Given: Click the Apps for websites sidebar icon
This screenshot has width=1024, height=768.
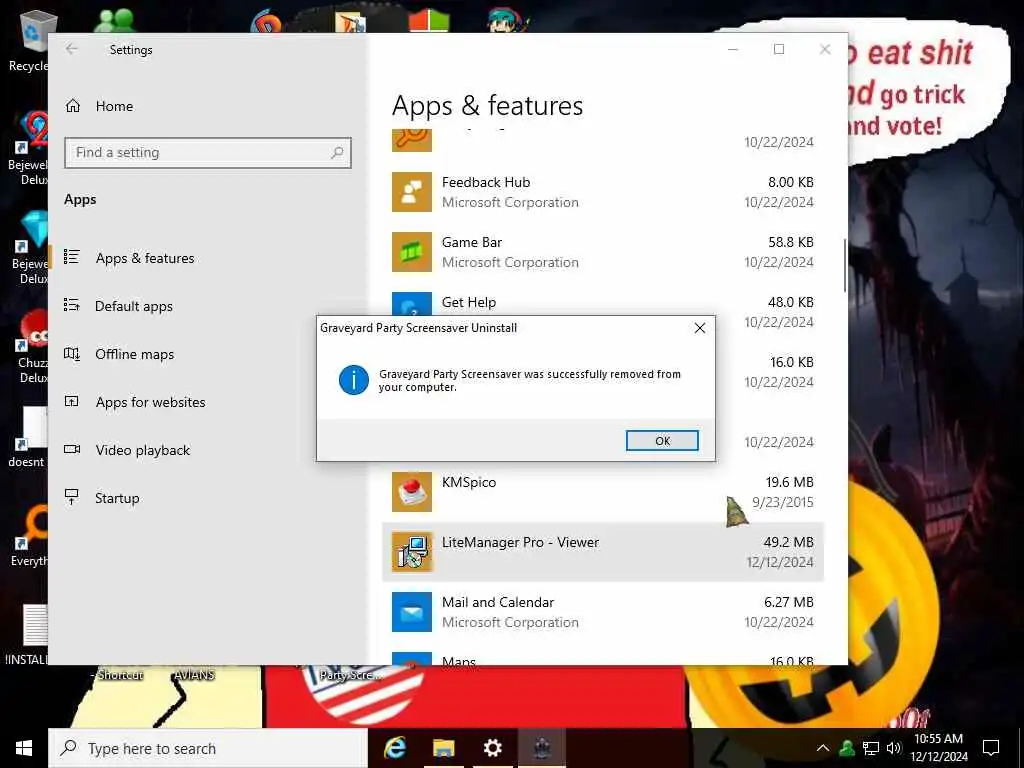Looking at the screenshot, I should click(72, 401).
